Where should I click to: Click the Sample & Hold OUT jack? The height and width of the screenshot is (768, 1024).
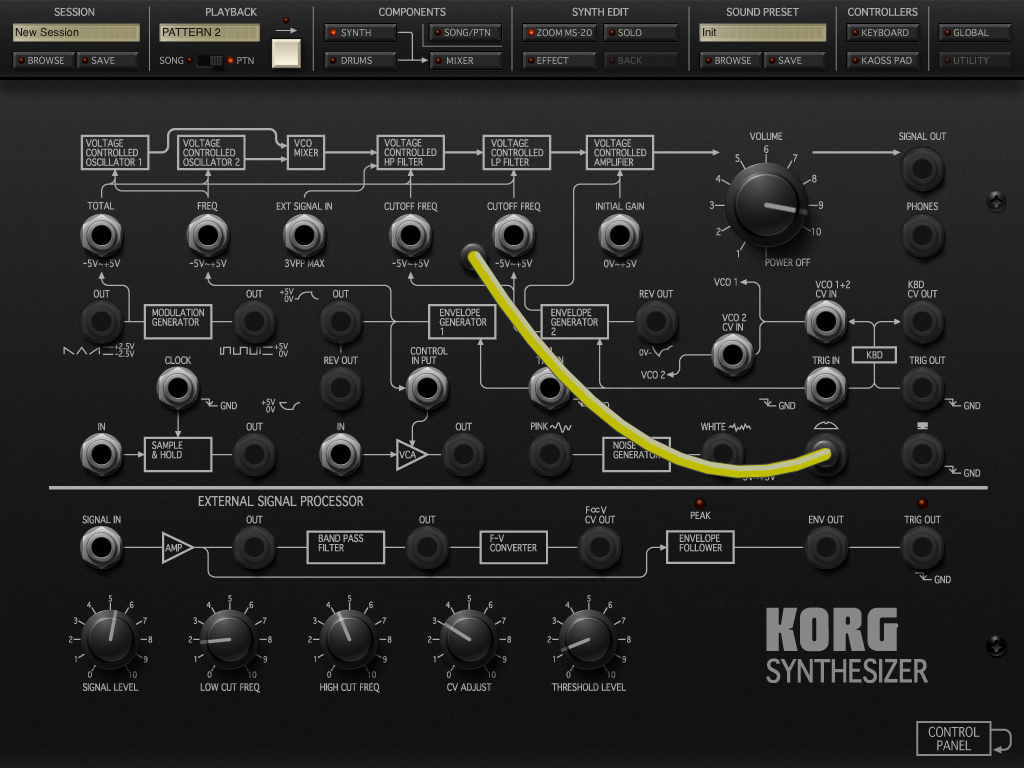pyautogui.click(x=254, y=455)
